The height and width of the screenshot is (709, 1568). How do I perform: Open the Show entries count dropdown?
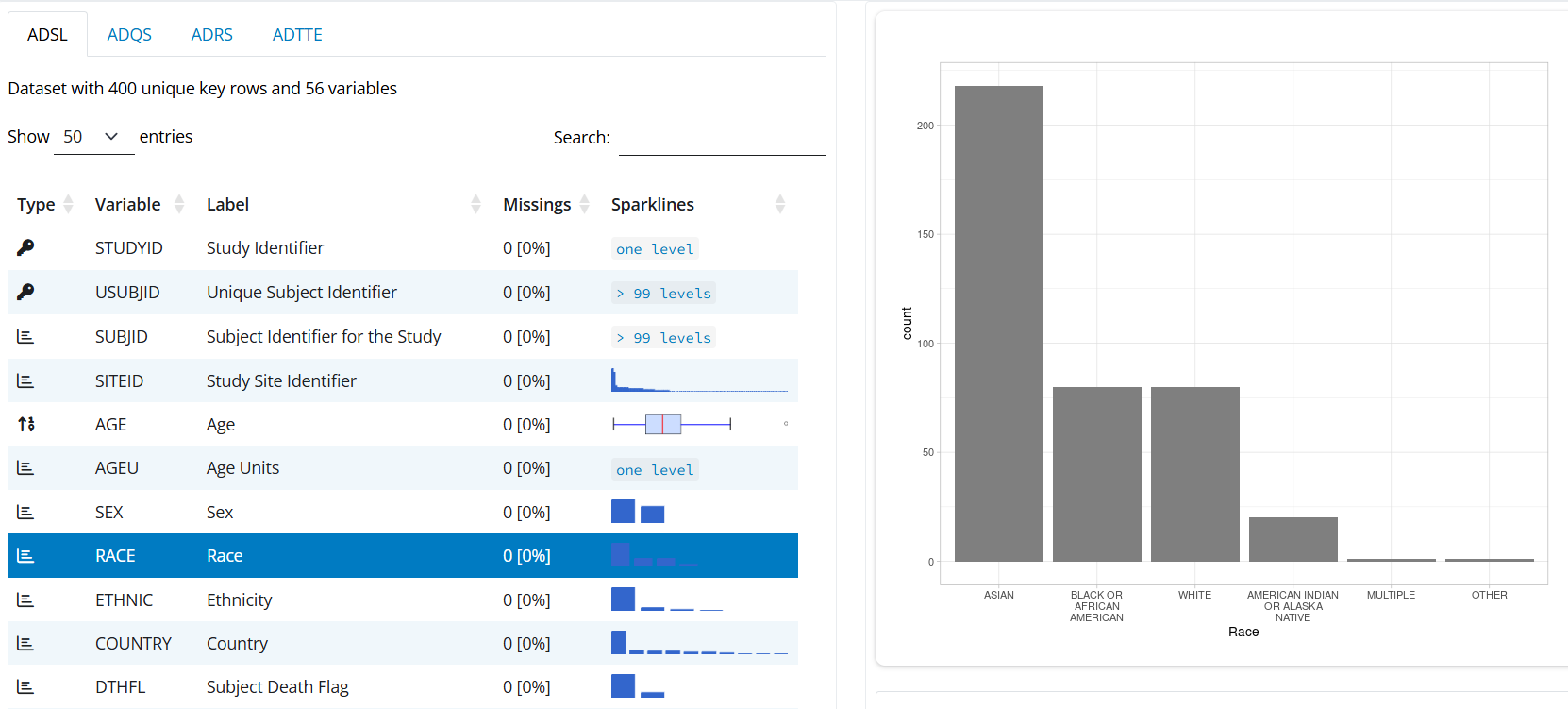(93, 137)
